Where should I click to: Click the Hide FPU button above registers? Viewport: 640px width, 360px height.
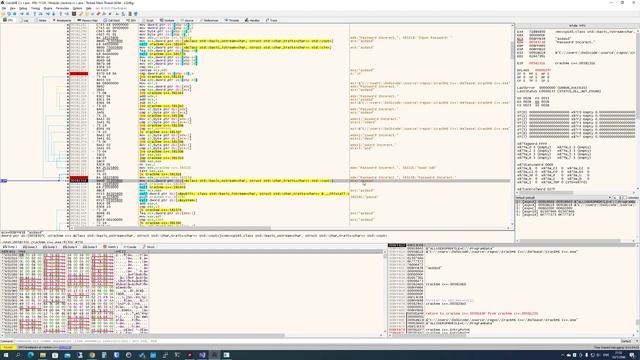(576, 25)
